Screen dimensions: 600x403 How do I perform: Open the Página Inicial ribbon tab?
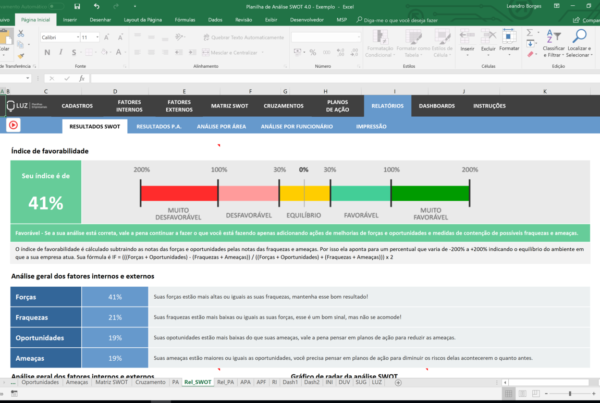tap(36, 20)
